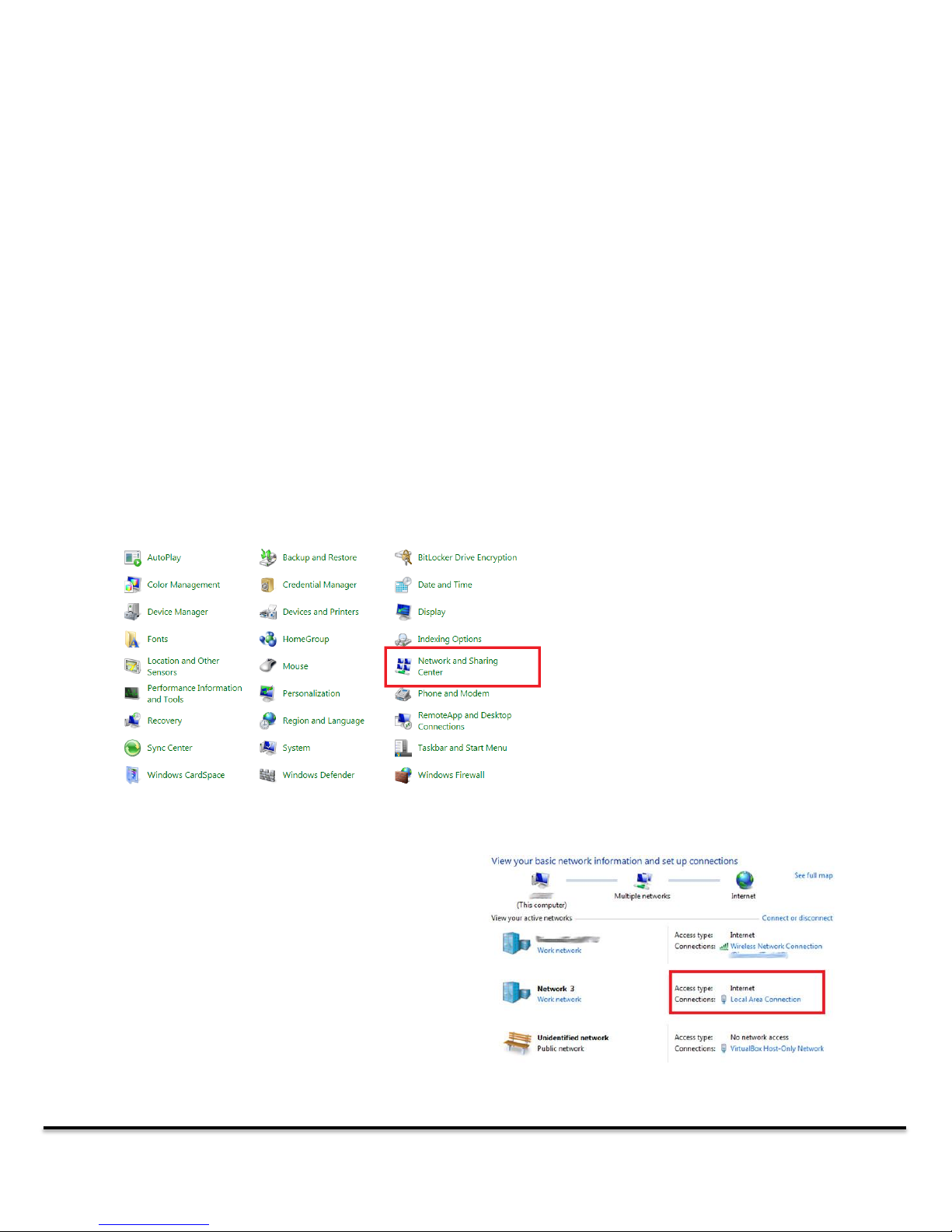Click the No network access text

[x=759, y=1038]
